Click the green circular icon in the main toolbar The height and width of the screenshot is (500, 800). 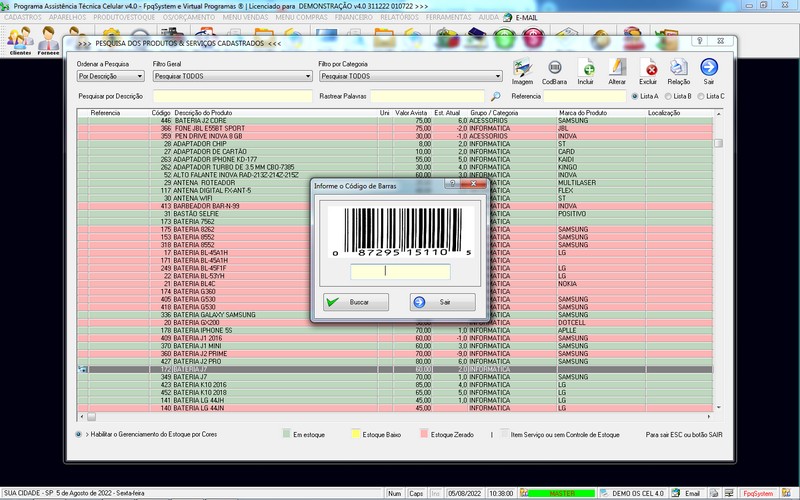coord(504,39)
